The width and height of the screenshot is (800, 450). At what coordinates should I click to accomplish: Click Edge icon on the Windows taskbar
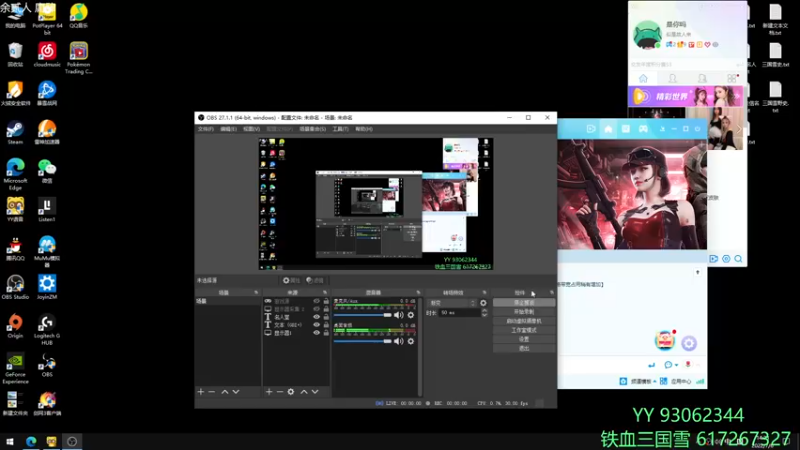click(31, 441)
